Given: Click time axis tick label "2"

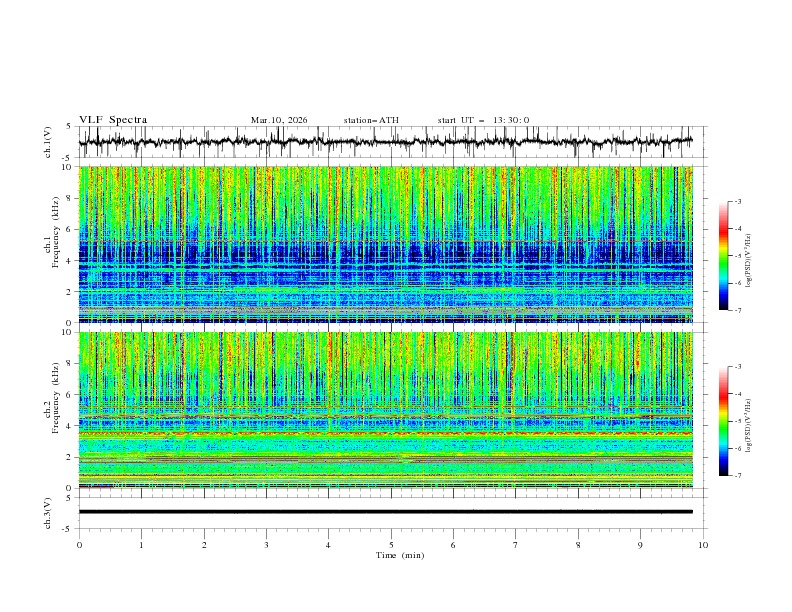Looking at the screenshot, I should click(x=204, y=545).
